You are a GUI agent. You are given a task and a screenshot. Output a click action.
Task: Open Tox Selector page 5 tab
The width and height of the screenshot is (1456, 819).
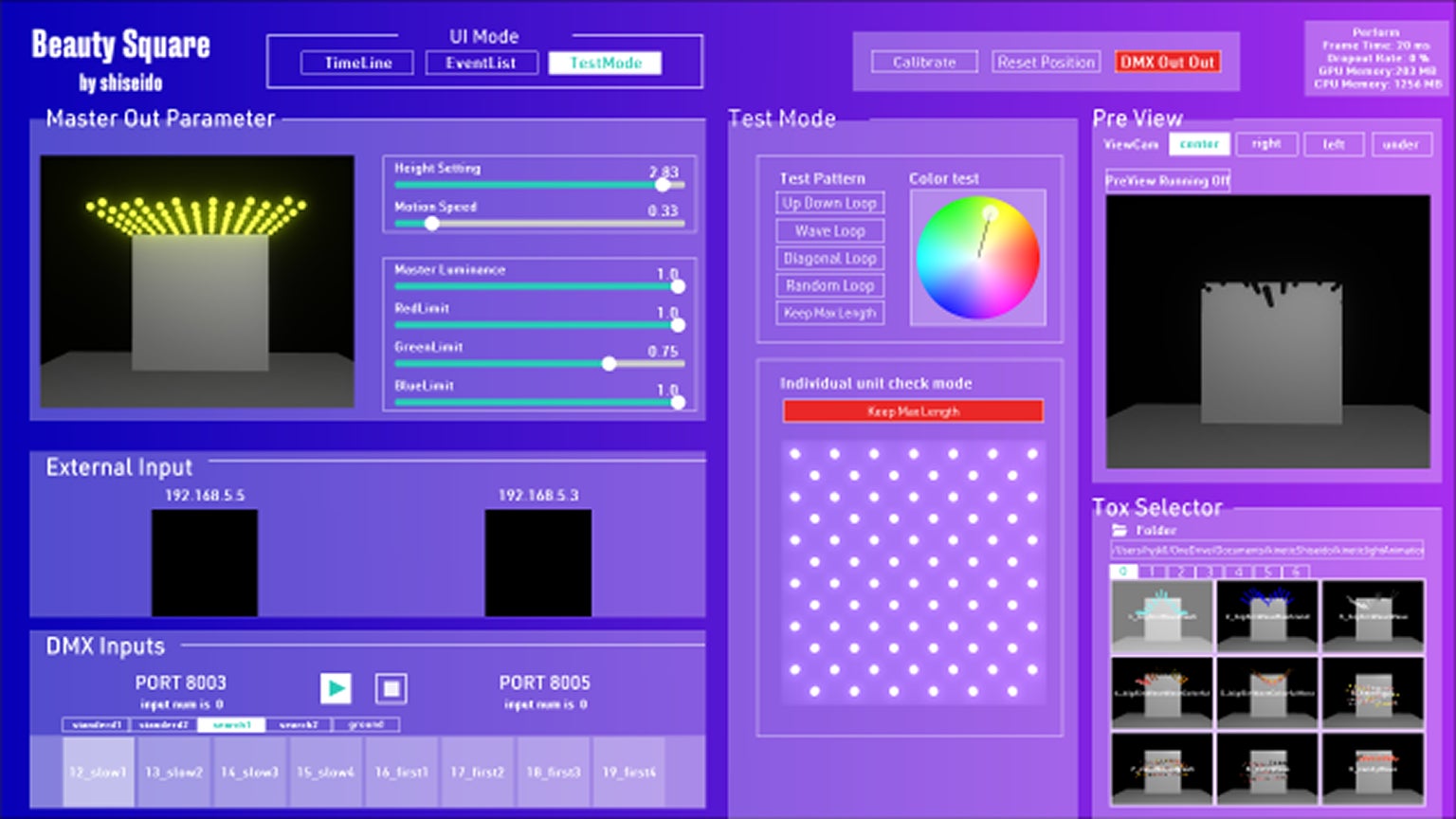(x=1266, y=572)
